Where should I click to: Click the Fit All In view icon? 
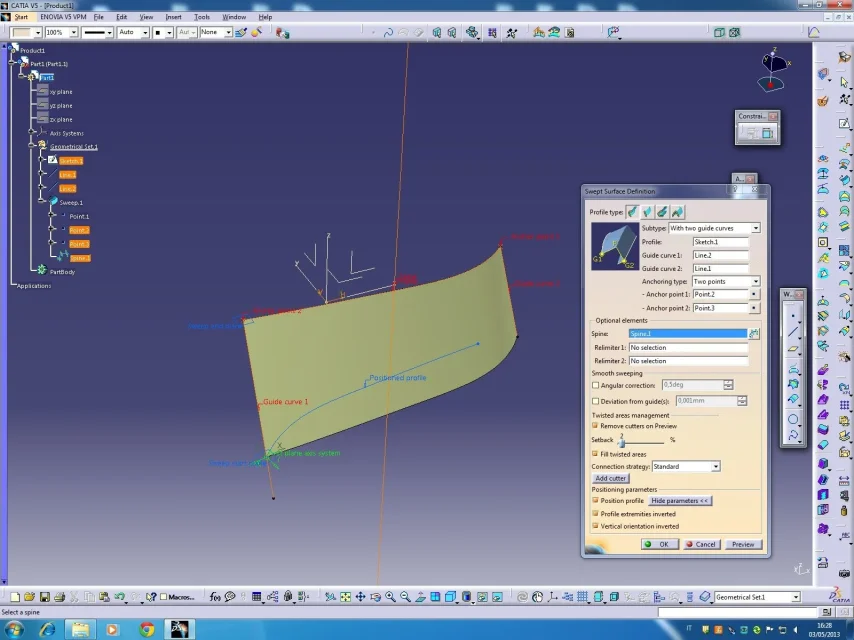point(345,597)
